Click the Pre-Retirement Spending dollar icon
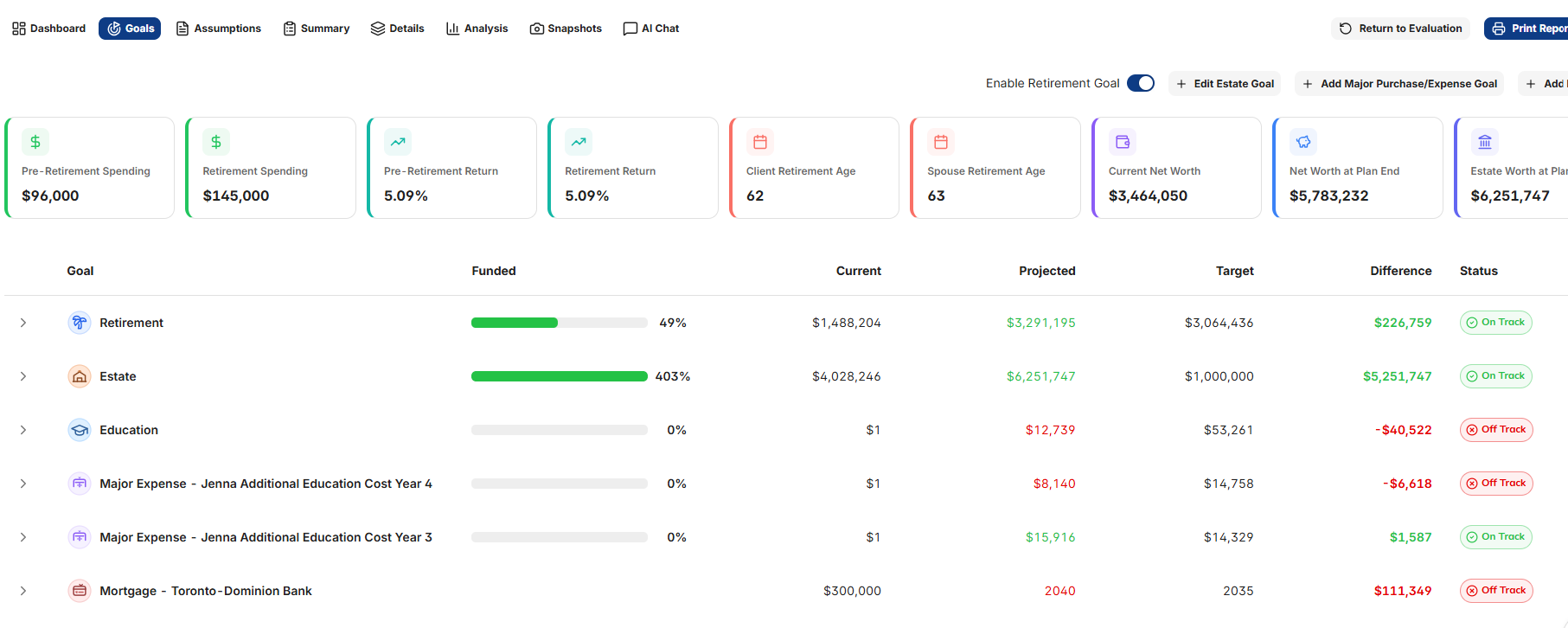Viewport: 1568px width, 628px height. (x=35, y=142)
